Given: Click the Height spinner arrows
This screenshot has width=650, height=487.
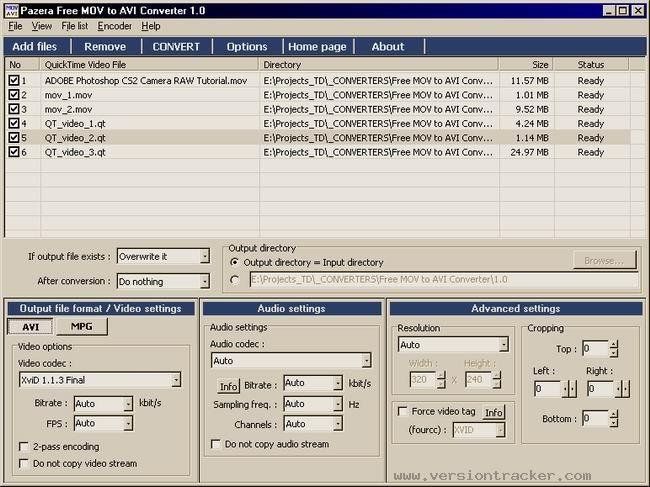Looking at the screenshot, I should (496, 379).
